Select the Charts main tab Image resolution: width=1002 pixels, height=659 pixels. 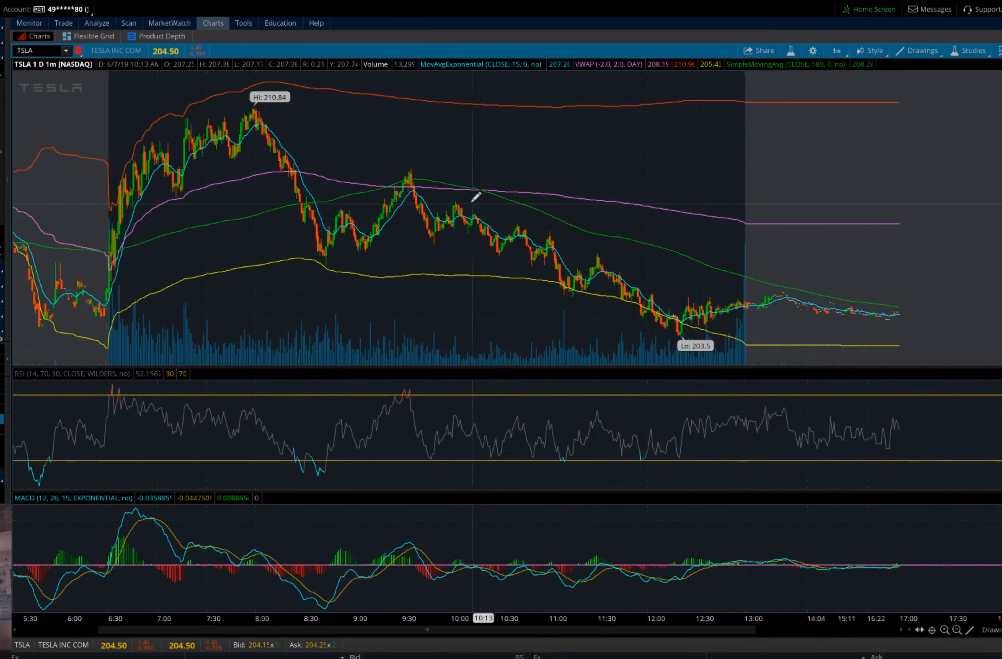tap(213, 23)
